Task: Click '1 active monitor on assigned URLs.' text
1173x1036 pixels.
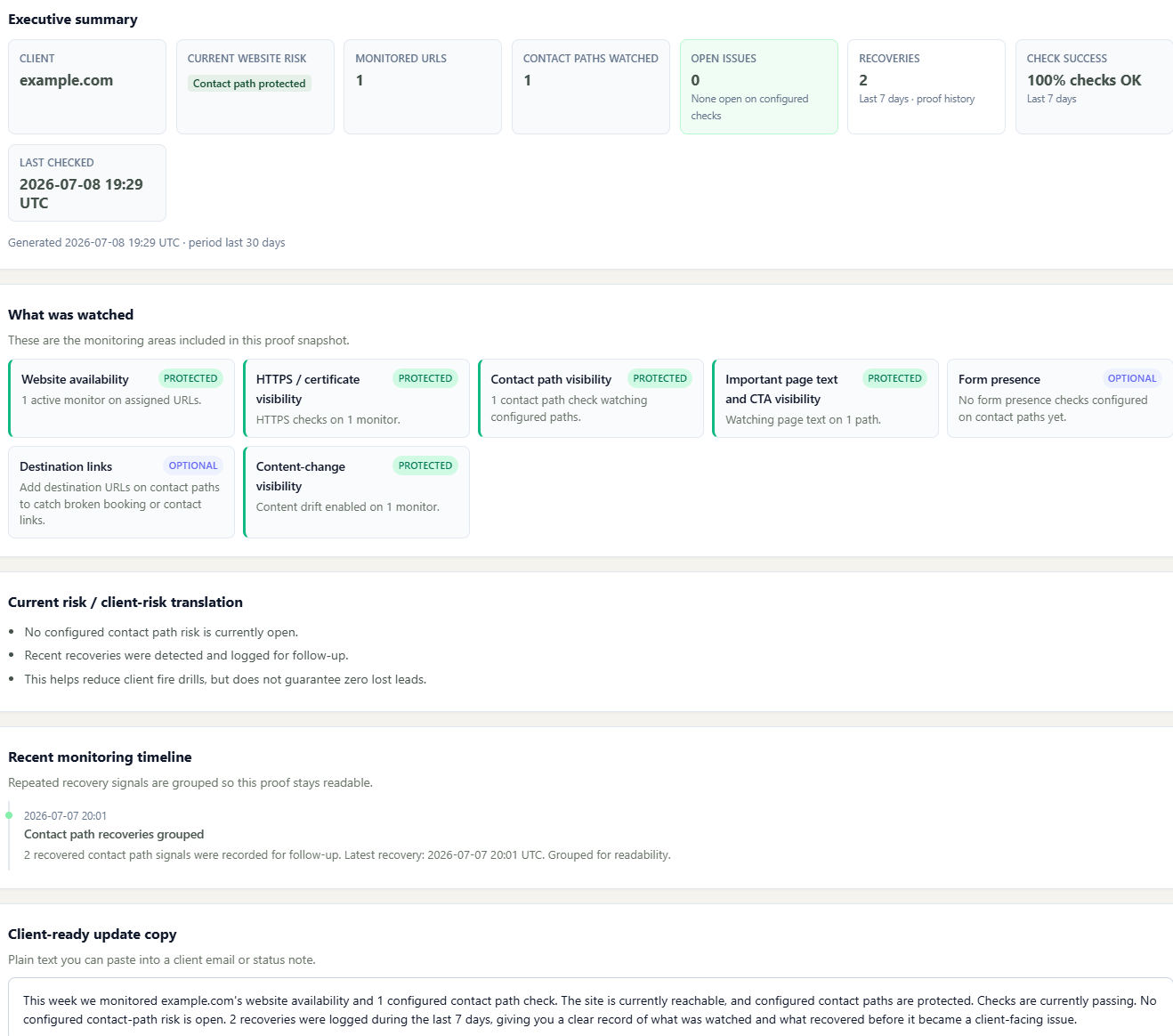Action: (x=111, y=401)
